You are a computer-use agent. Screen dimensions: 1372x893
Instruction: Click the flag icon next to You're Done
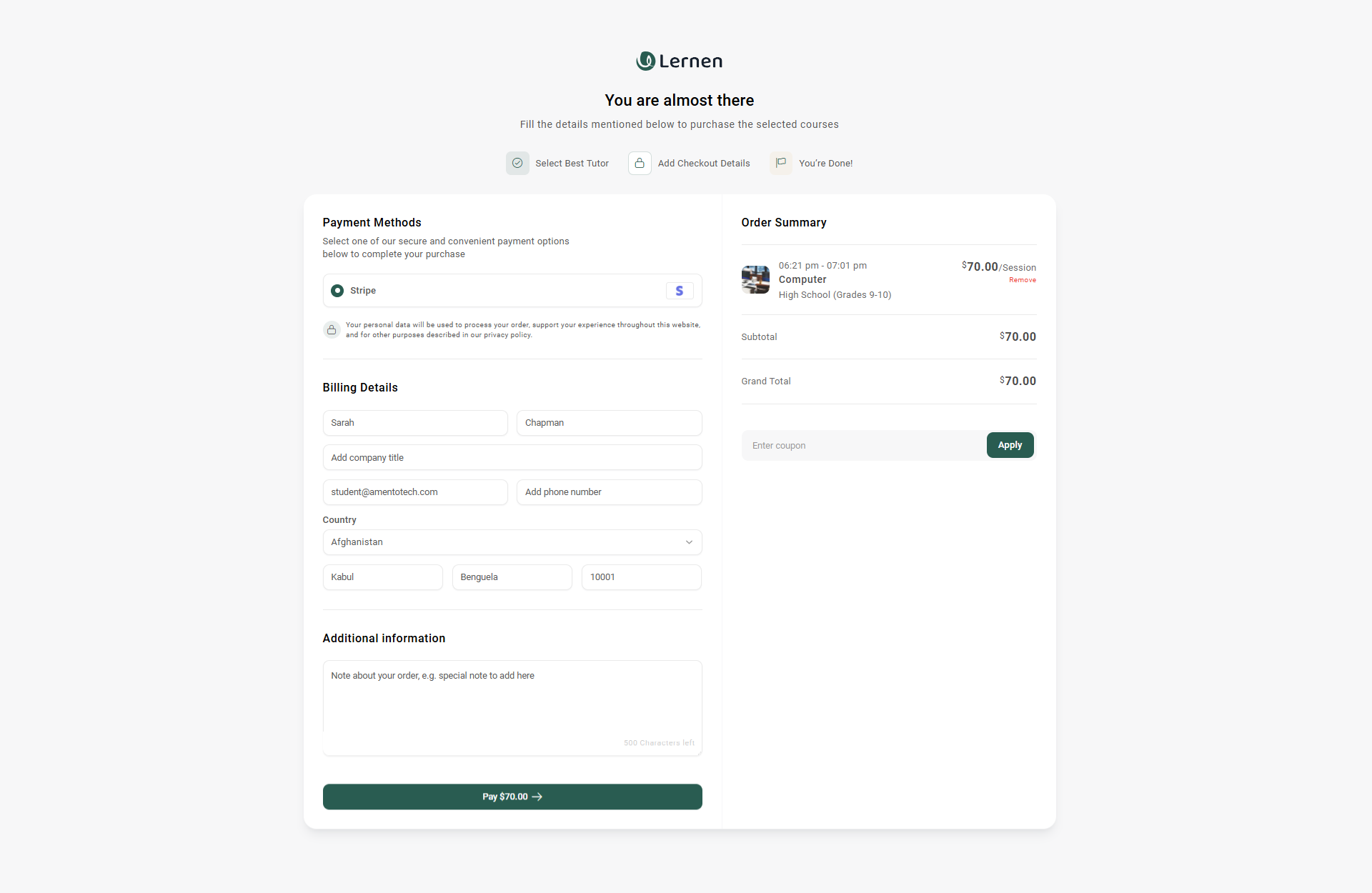[x=780, y=163]
